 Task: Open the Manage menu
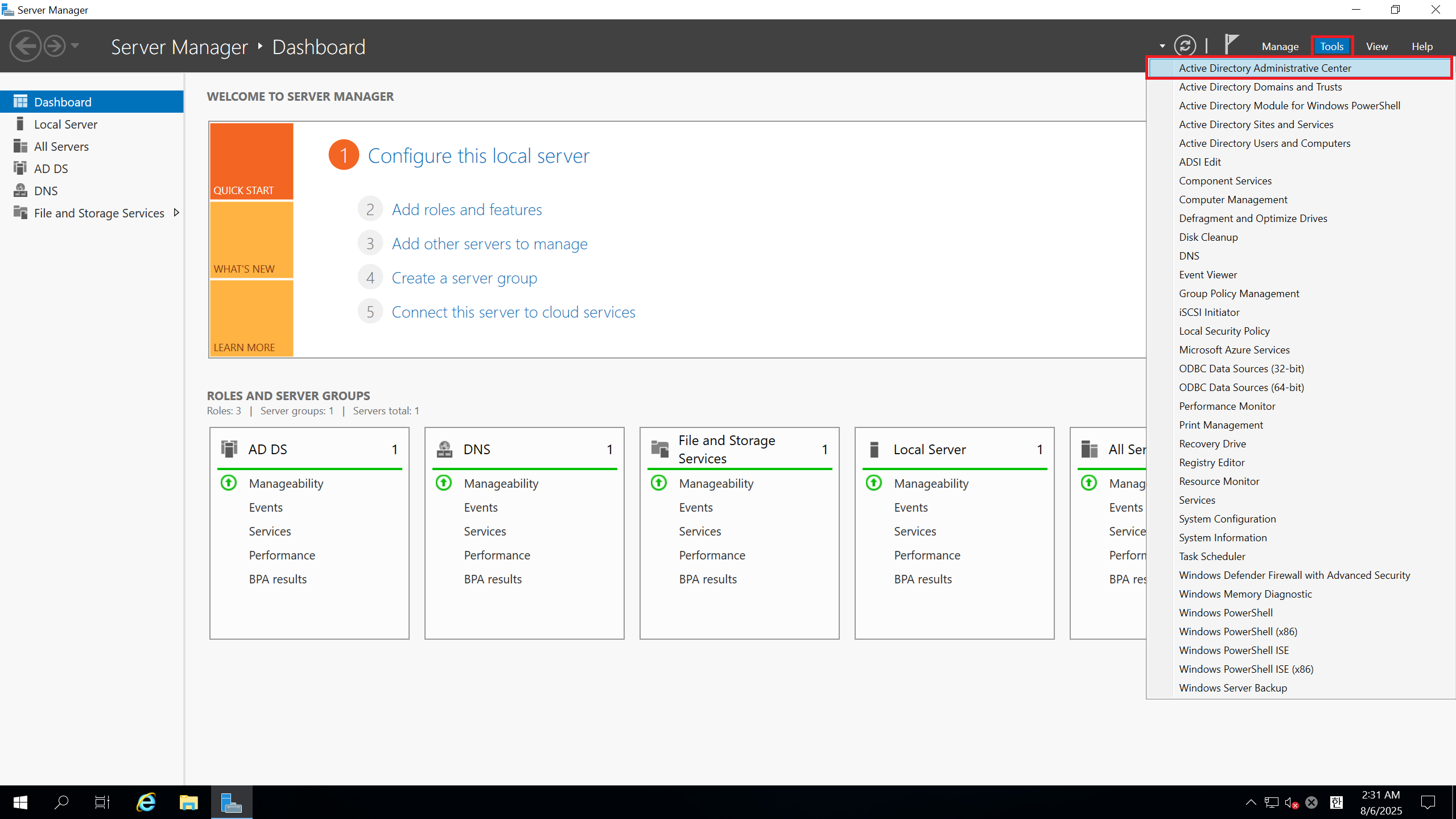pyautogui.click(x=1280, y=46)
